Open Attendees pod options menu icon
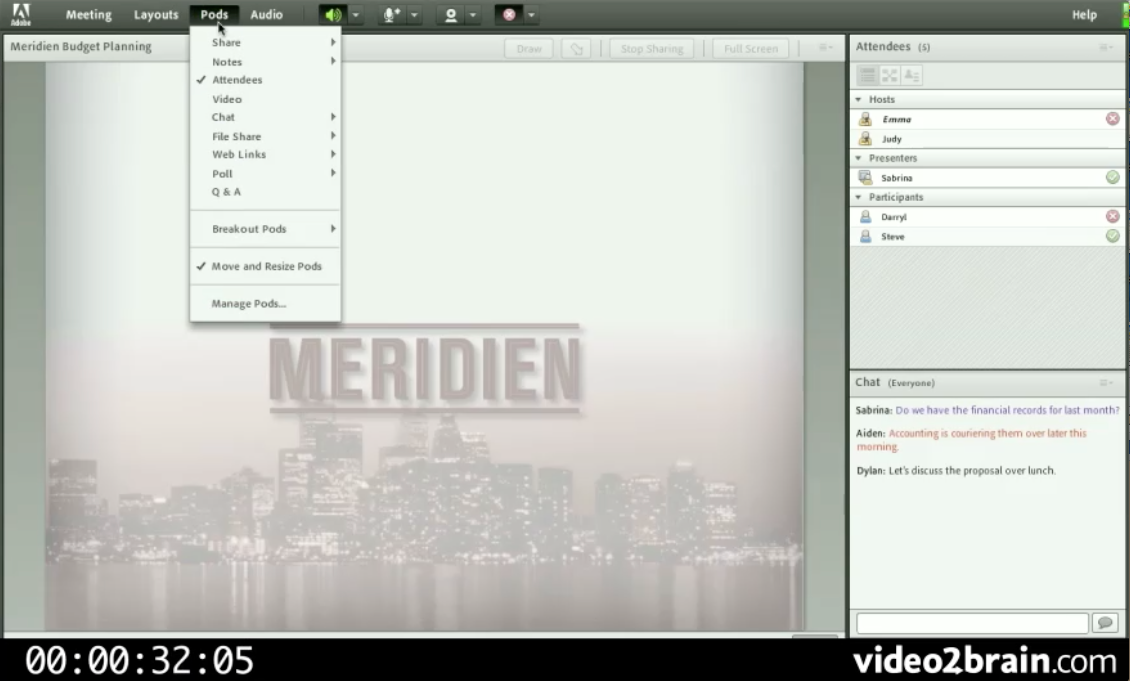 pyautogui.click(x=1105, y=48)
